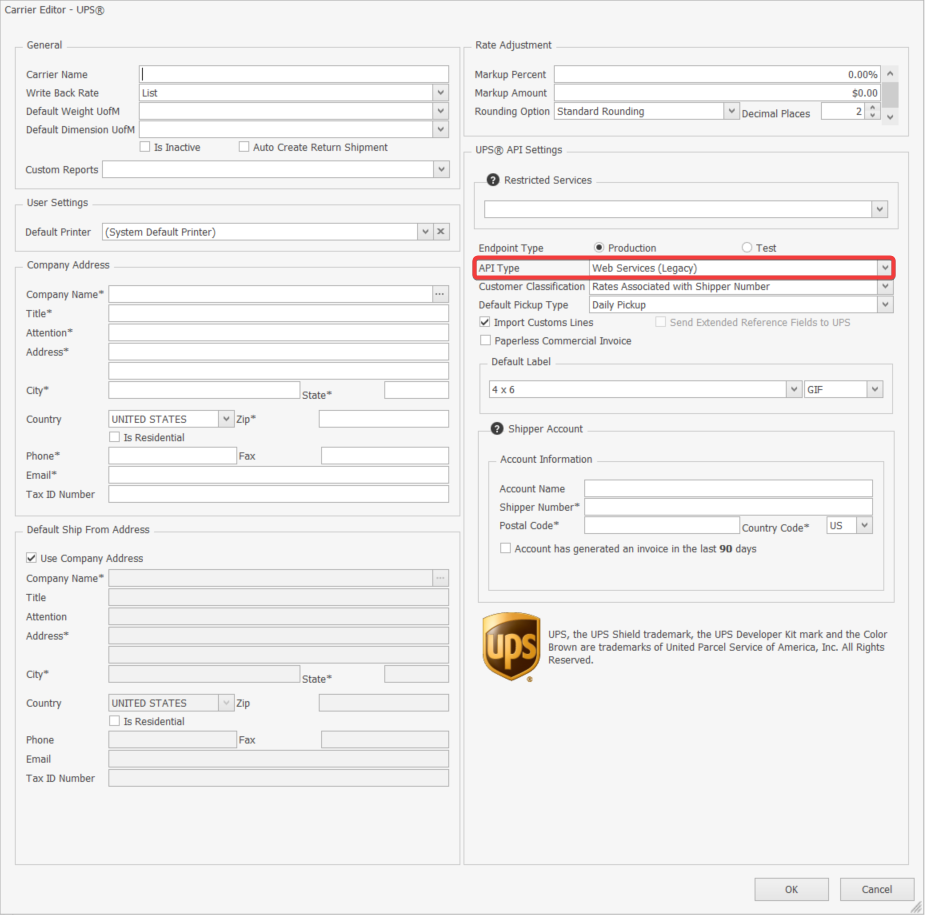This screenshot has height=915, width=925.
Task: Click the Rate Adjustment vertical scrollbar
Action: [x=889, y=93]
